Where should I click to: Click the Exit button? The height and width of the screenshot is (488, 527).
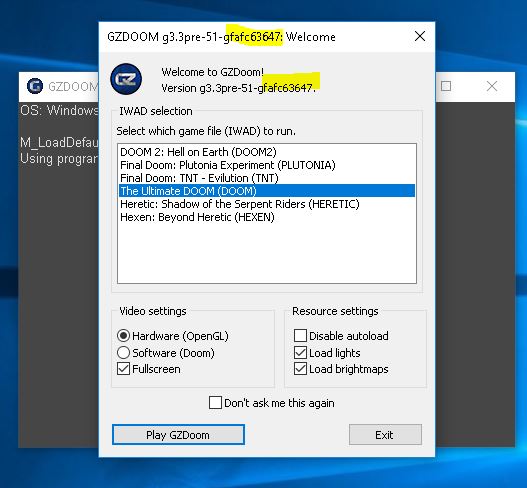pyautogui.click(x=385, y=435)
